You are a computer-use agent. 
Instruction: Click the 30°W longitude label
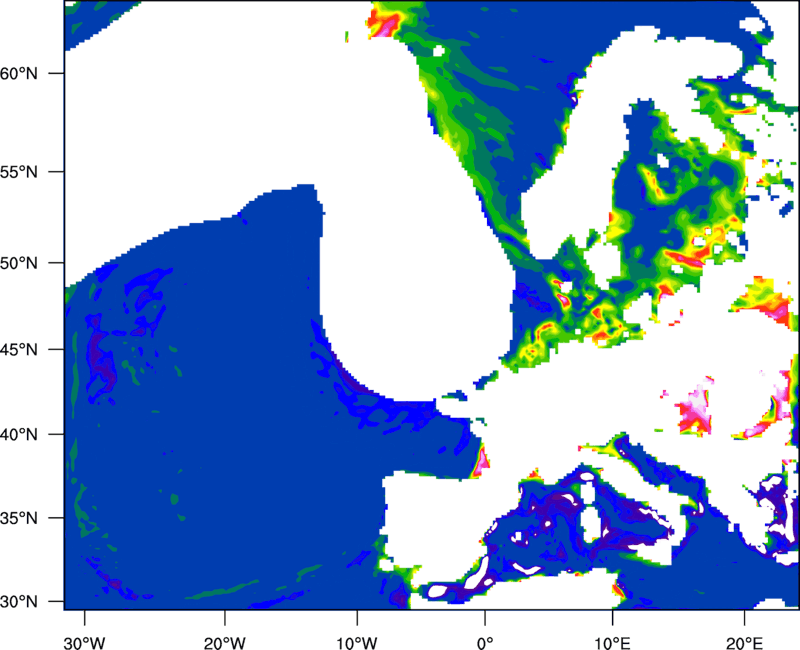pyautogui.click(x=85, y=642)
